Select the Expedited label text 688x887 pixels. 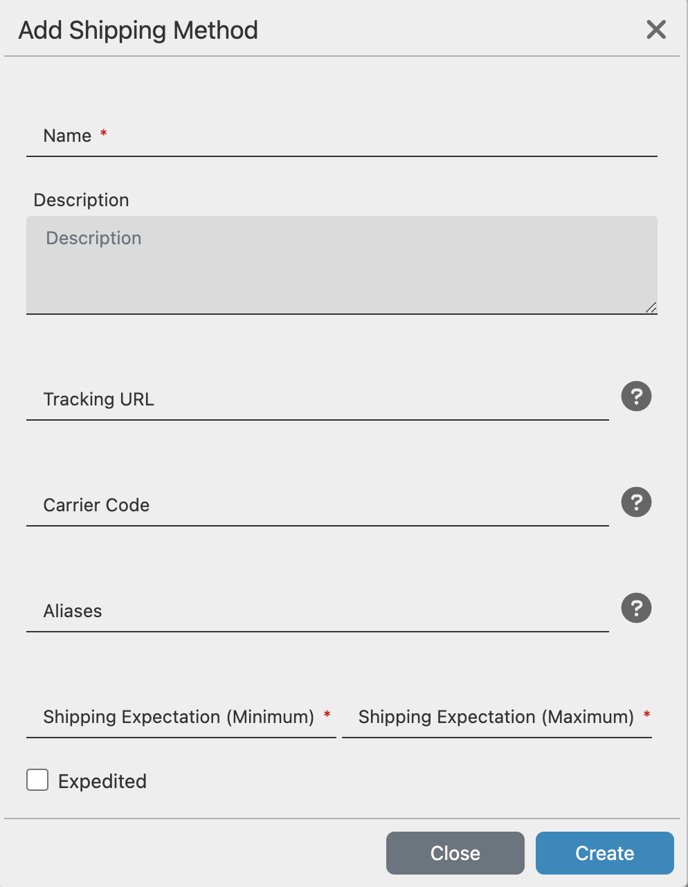tap(102, 781)
